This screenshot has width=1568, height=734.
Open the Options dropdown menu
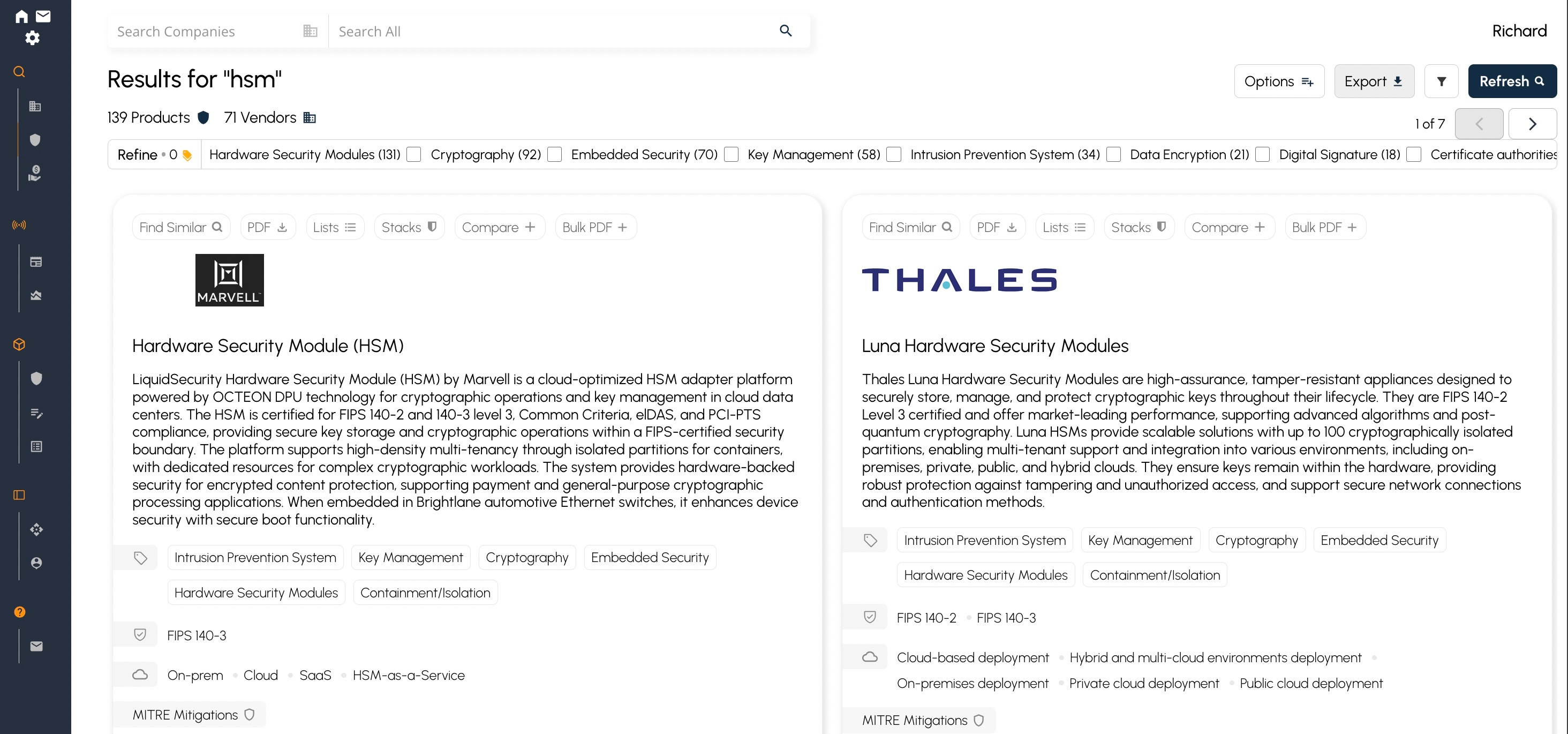[x=1278, y=81]
